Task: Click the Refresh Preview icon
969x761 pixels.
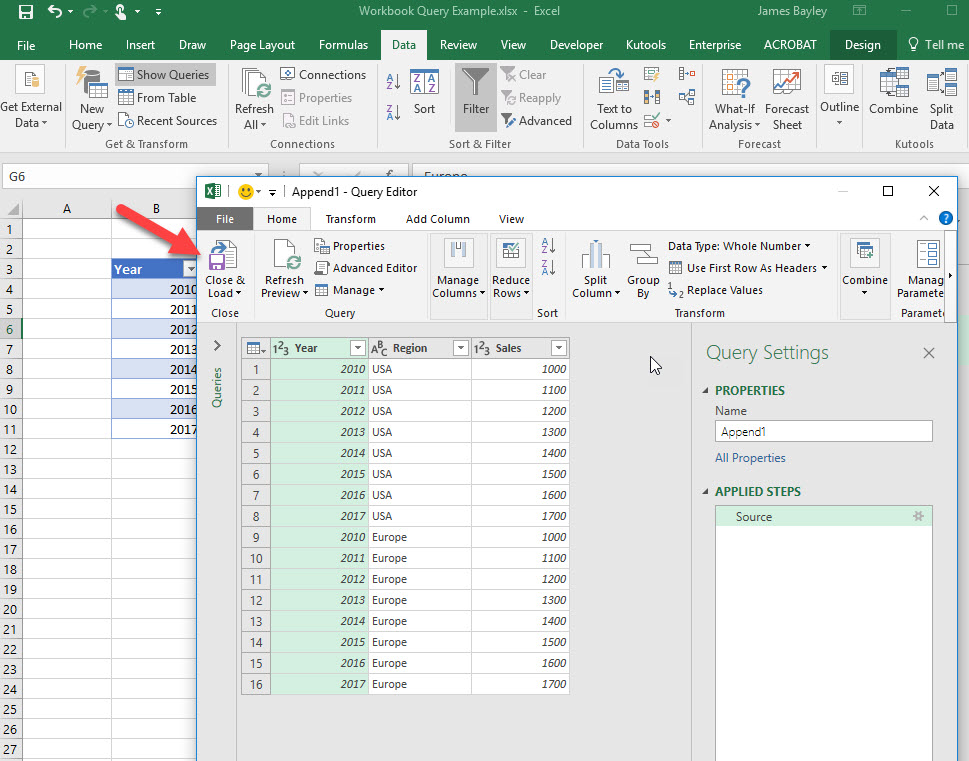Action: point(284,258)
